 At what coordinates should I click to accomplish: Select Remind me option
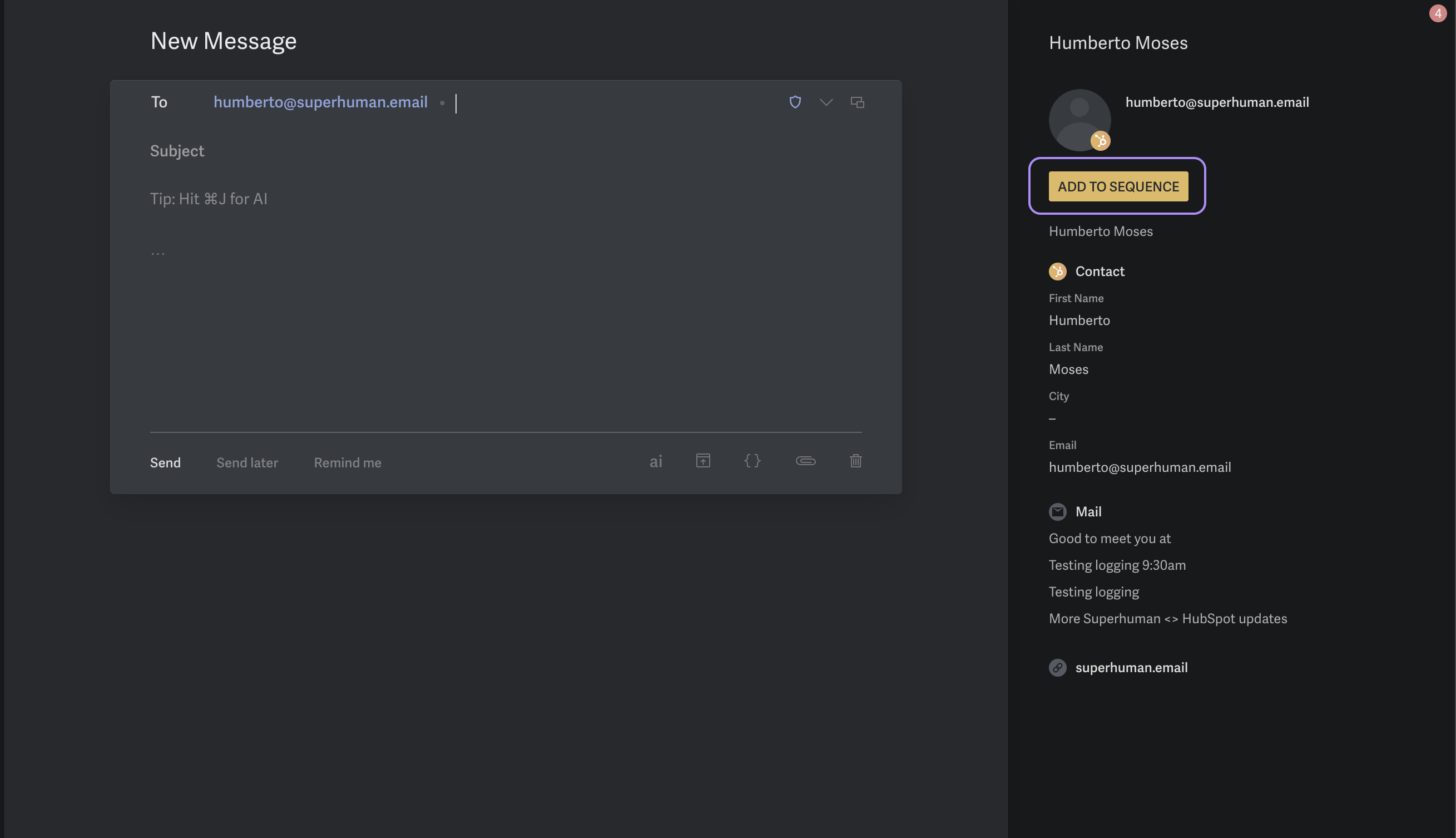pyautogui.click(x=348, y=462)
